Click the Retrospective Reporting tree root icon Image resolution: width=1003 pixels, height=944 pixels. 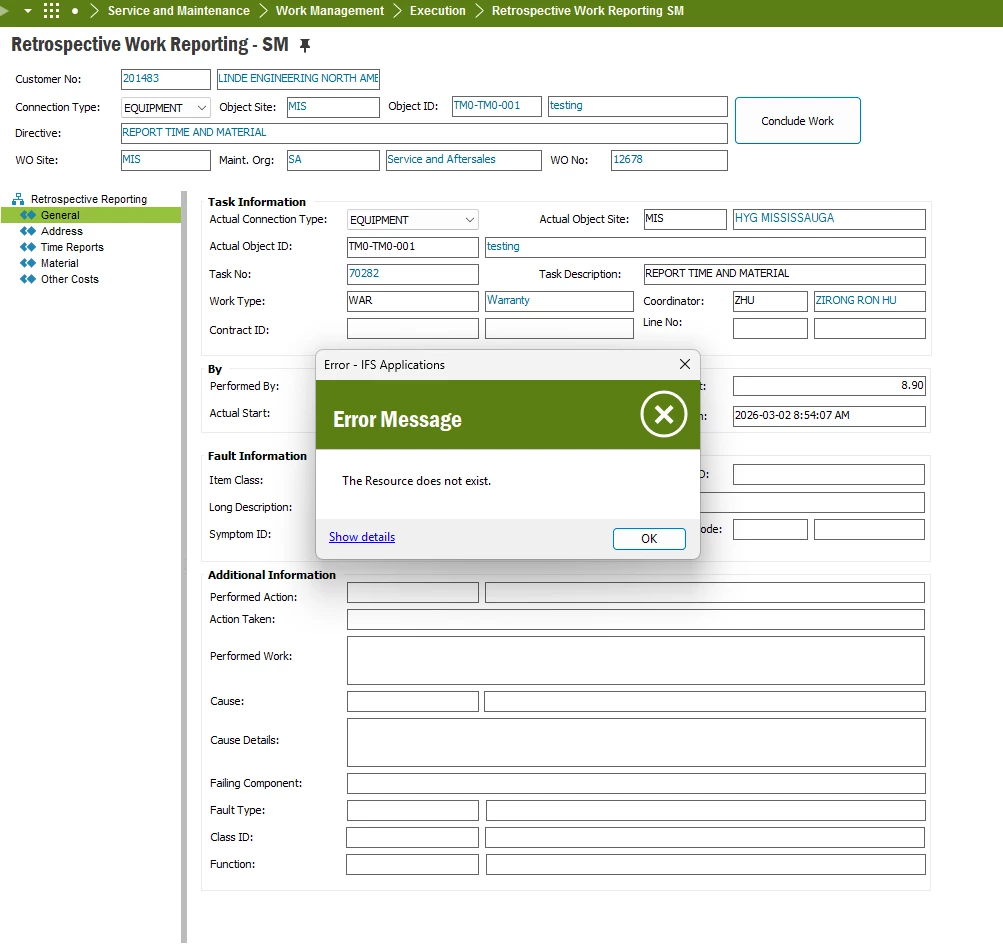[x=18, y=199]
